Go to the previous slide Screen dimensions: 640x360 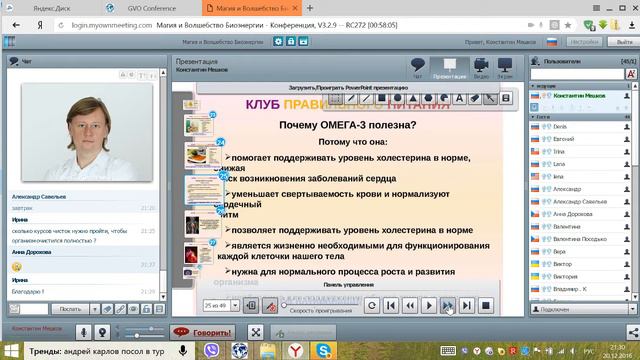point(410,305)
